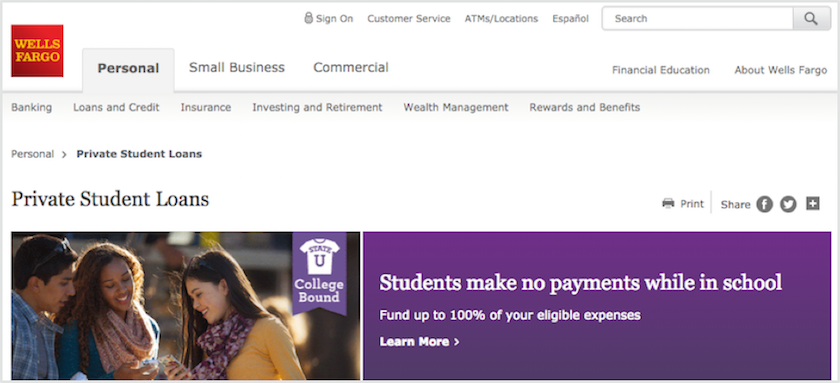The height and width of the screenshot is (383, 840).
Task: Click the search magnifier button
Action: (x=811, y=19)
